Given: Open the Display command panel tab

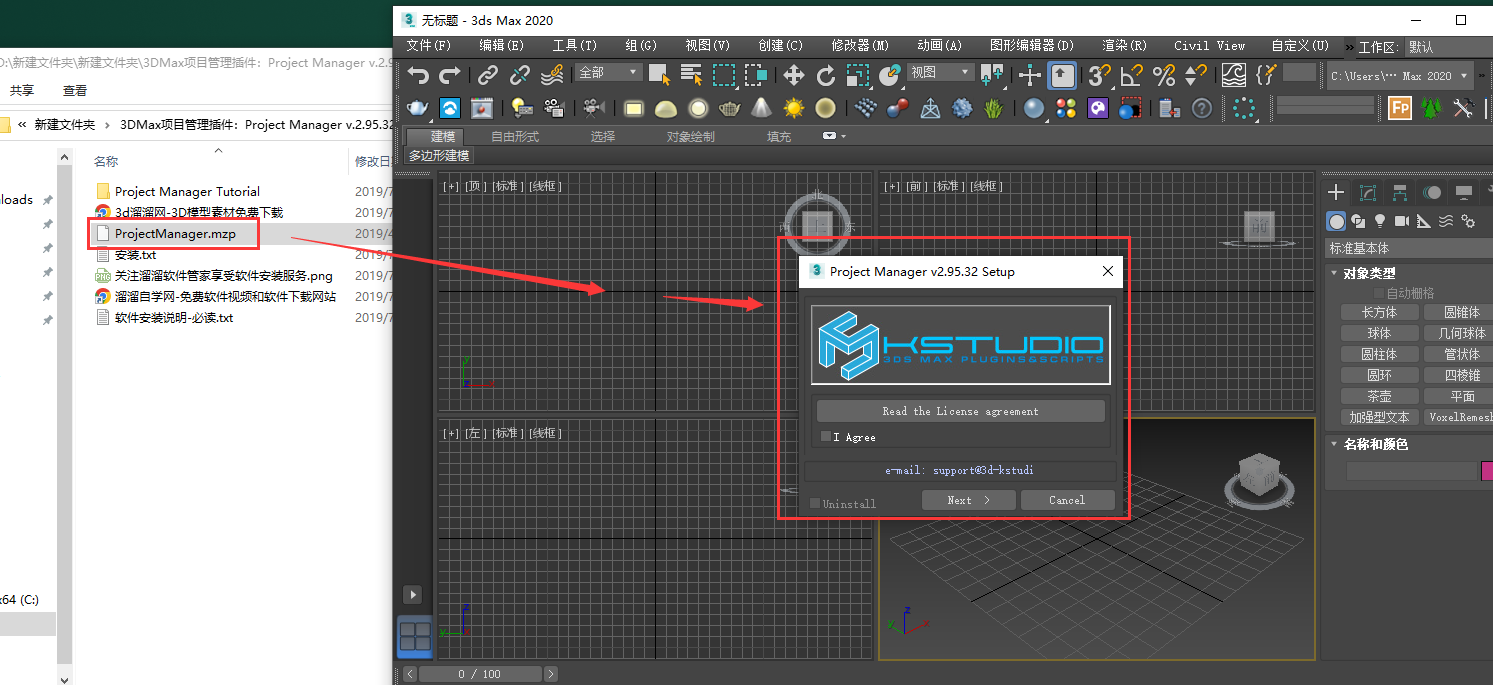Looking at the screenshot, I should (x=1464, y=192).
